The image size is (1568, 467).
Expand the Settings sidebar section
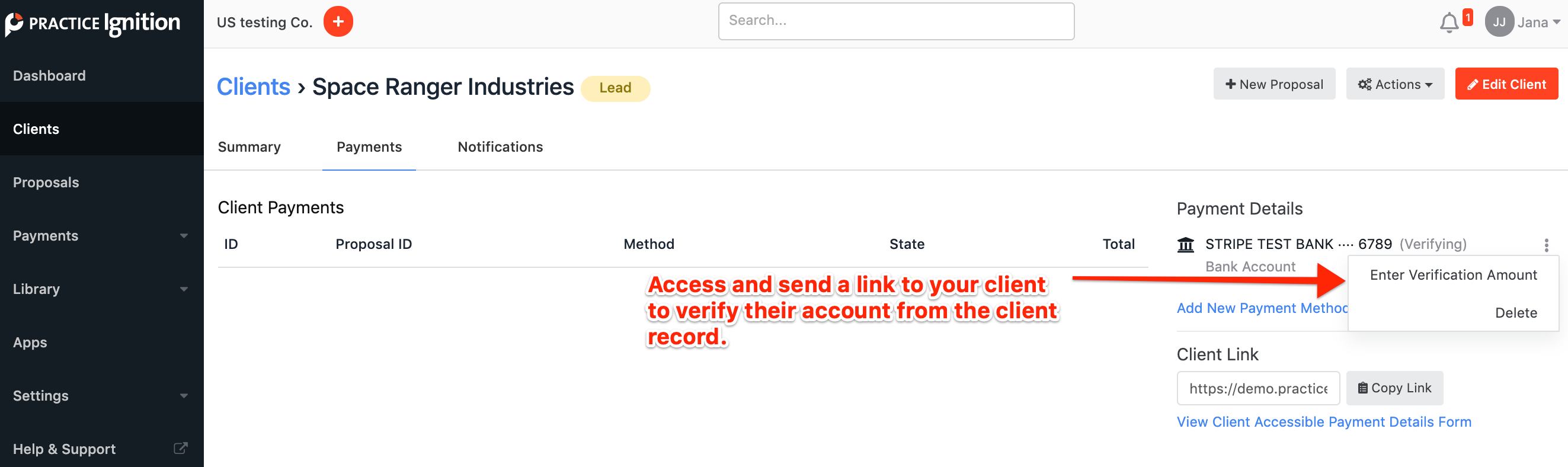(183, 396)
